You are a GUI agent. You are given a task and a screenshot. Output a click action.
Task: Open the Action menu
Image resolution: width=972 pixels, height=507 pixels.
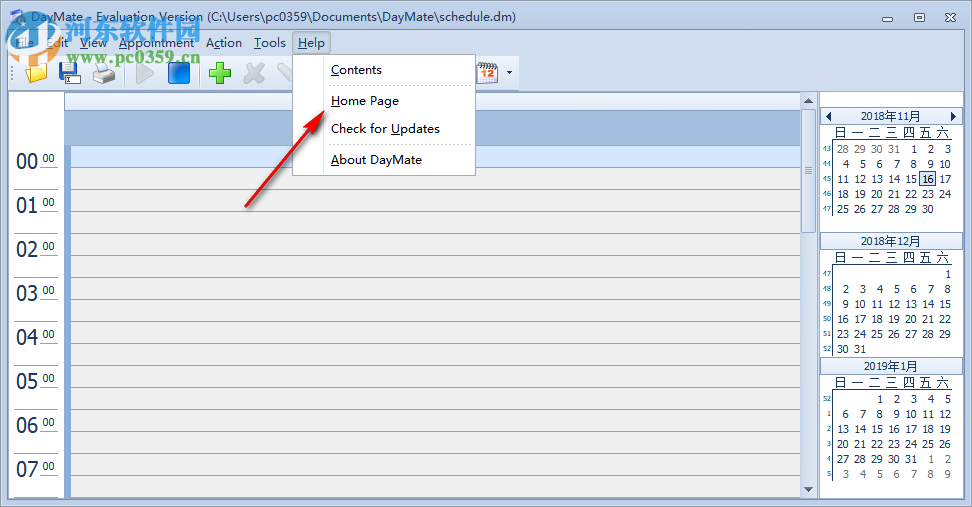[x=224, y=43]
